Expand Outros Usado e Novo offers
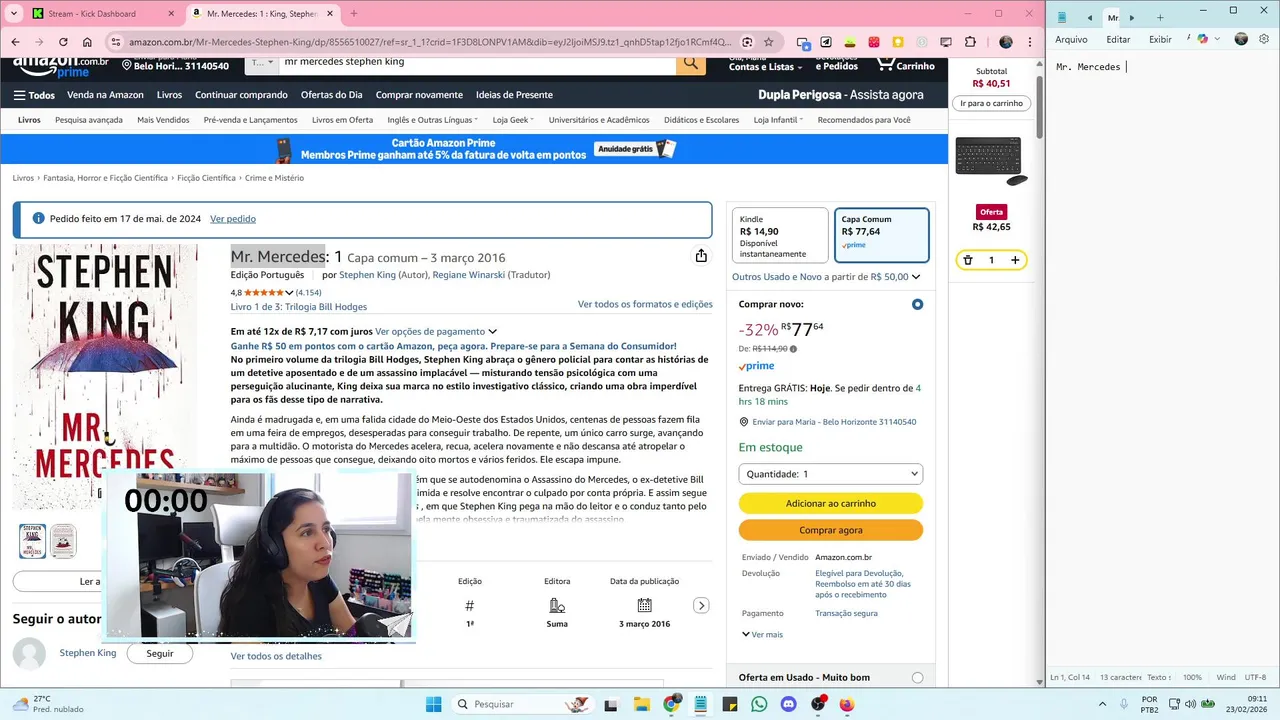1280x720 pixels. pyautogui.click(x=826, y=277)
